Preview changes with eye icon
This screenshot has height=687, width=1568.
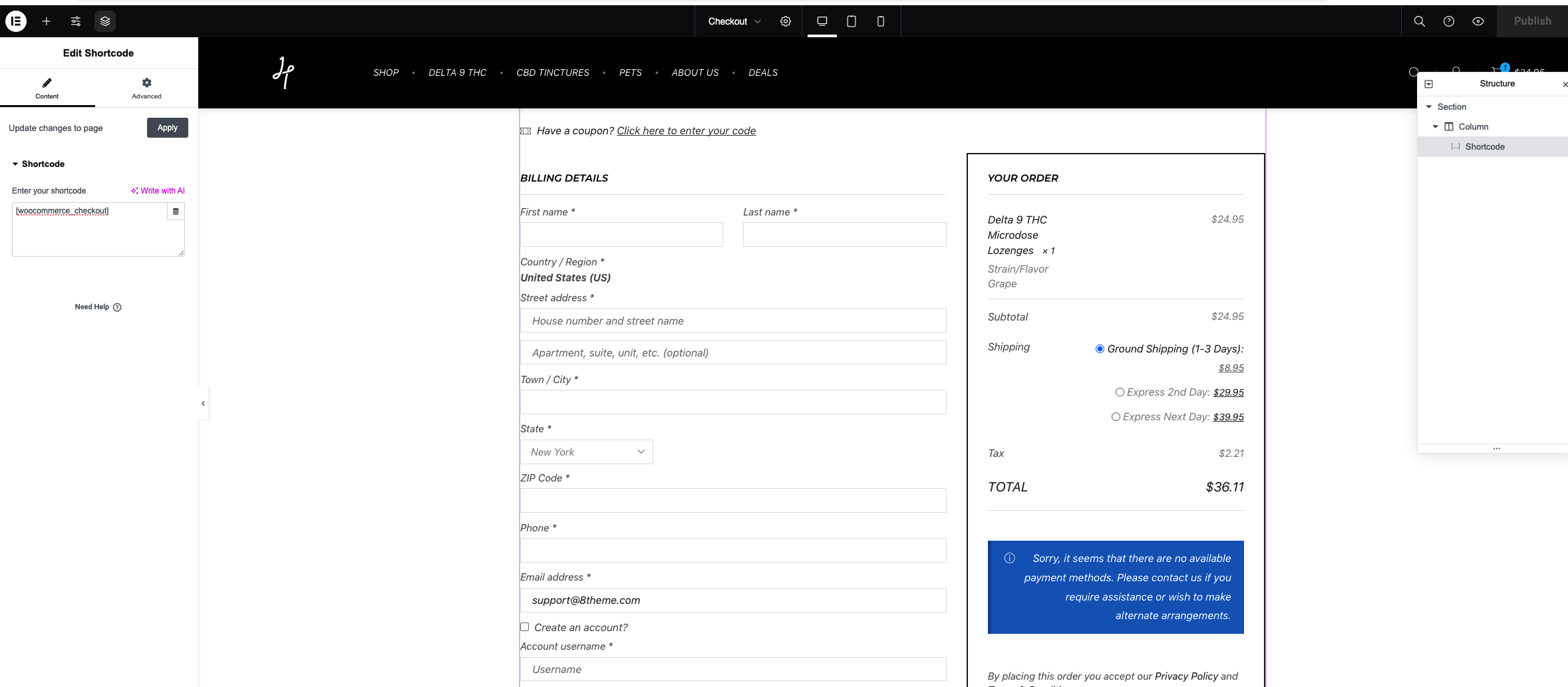tap(1478, 21)
